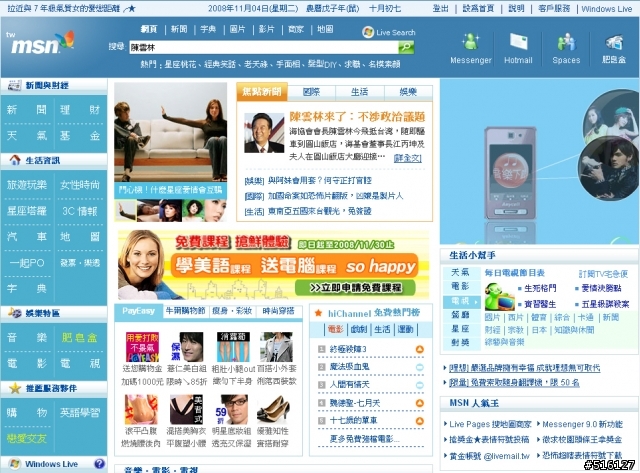Click the 生活資訊 house icon
640x473 pixels.
15,160
